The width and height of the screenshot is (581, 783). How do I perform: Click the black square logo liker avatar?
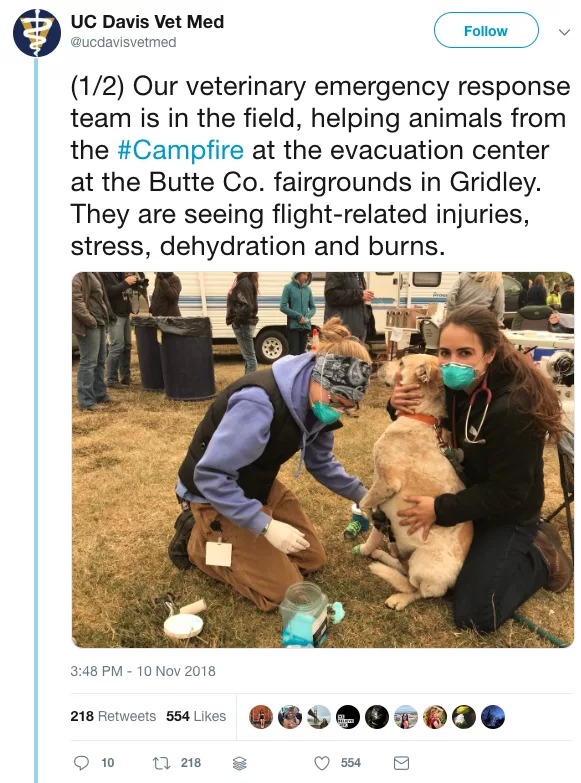coord(348,717)
